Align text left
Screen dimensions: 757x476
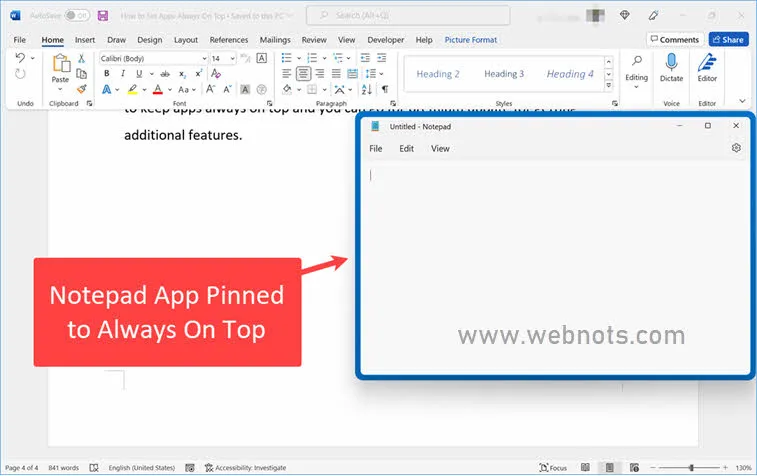[x=287, y=73]
